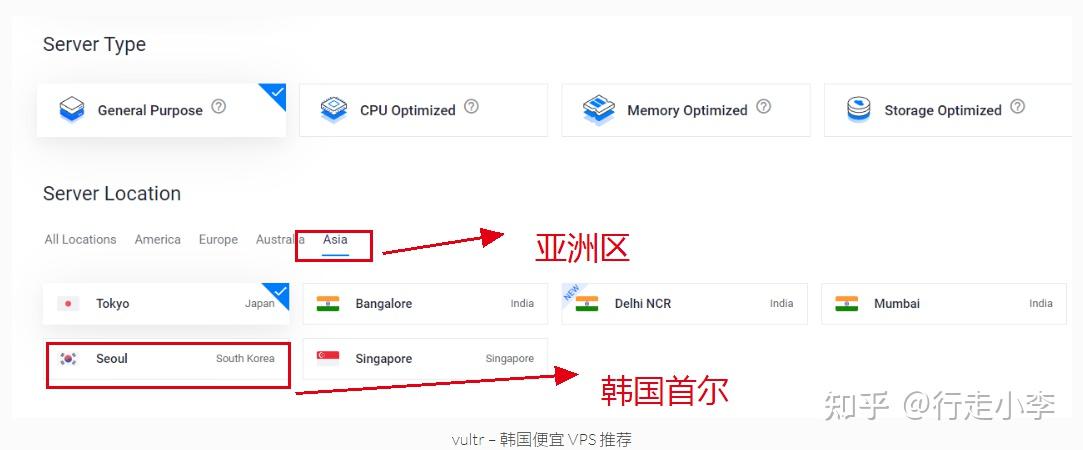Image resolution: width=1083 pixels, height=450 pixels.
Task: Select Seoul South Korea location
Action: click(166, 359)
